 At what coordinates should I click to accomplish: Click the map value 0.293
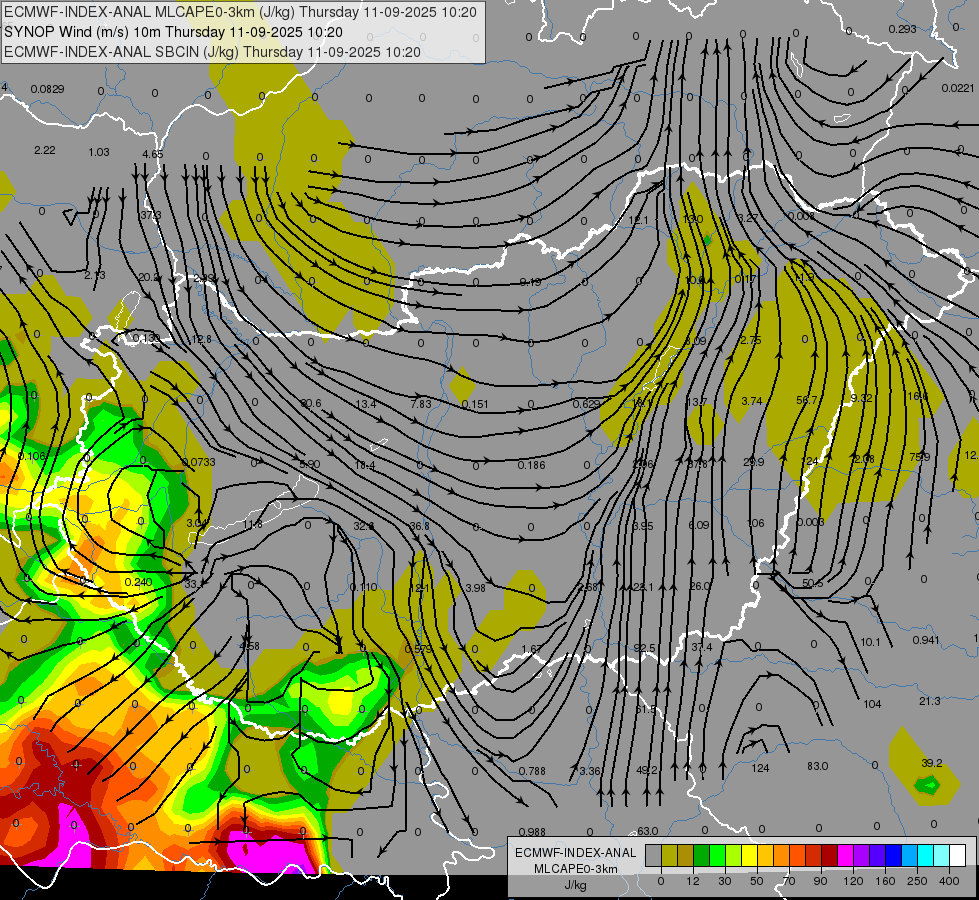902,29
